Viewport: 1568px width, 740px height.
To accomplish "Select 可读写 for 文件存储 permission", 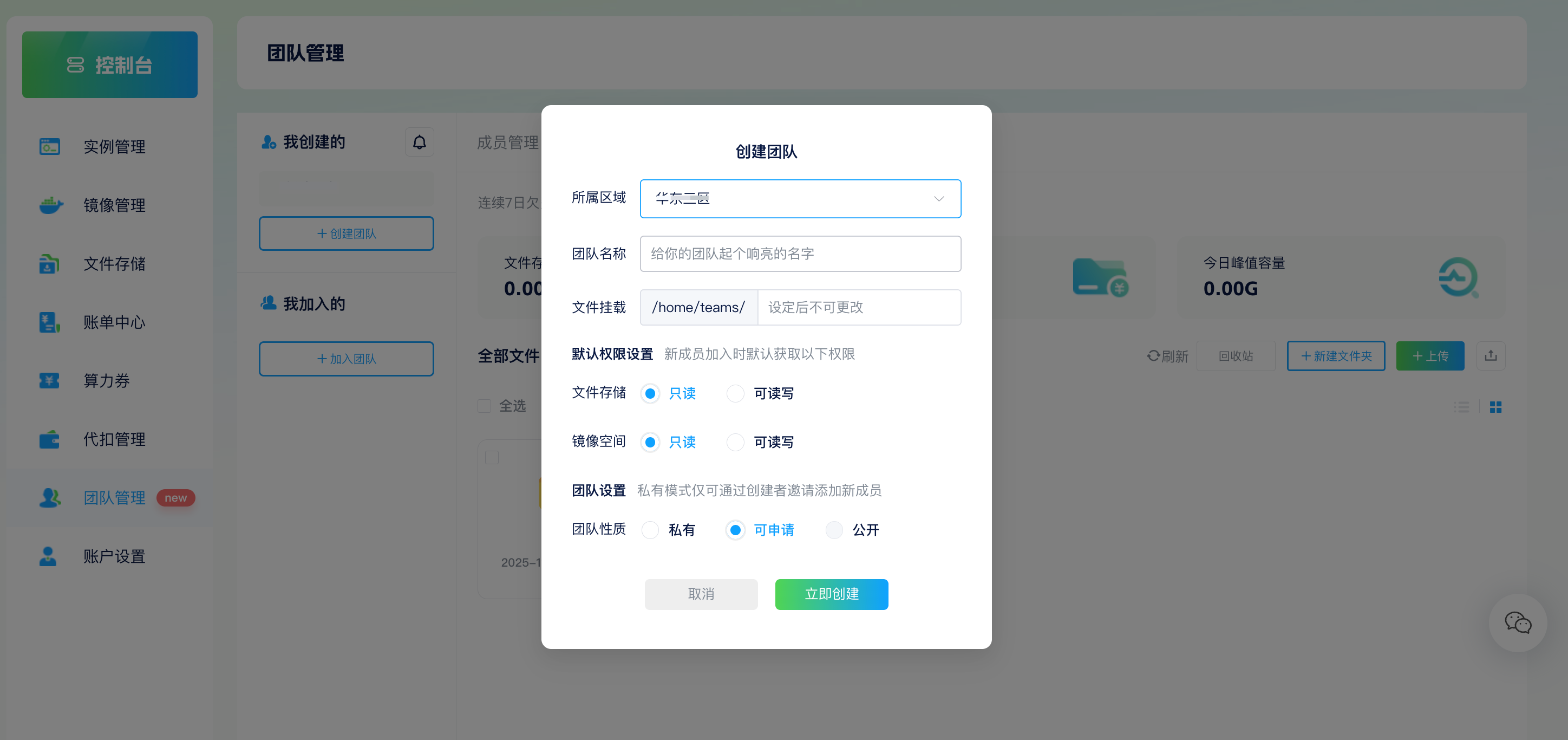I will (735, 393).
